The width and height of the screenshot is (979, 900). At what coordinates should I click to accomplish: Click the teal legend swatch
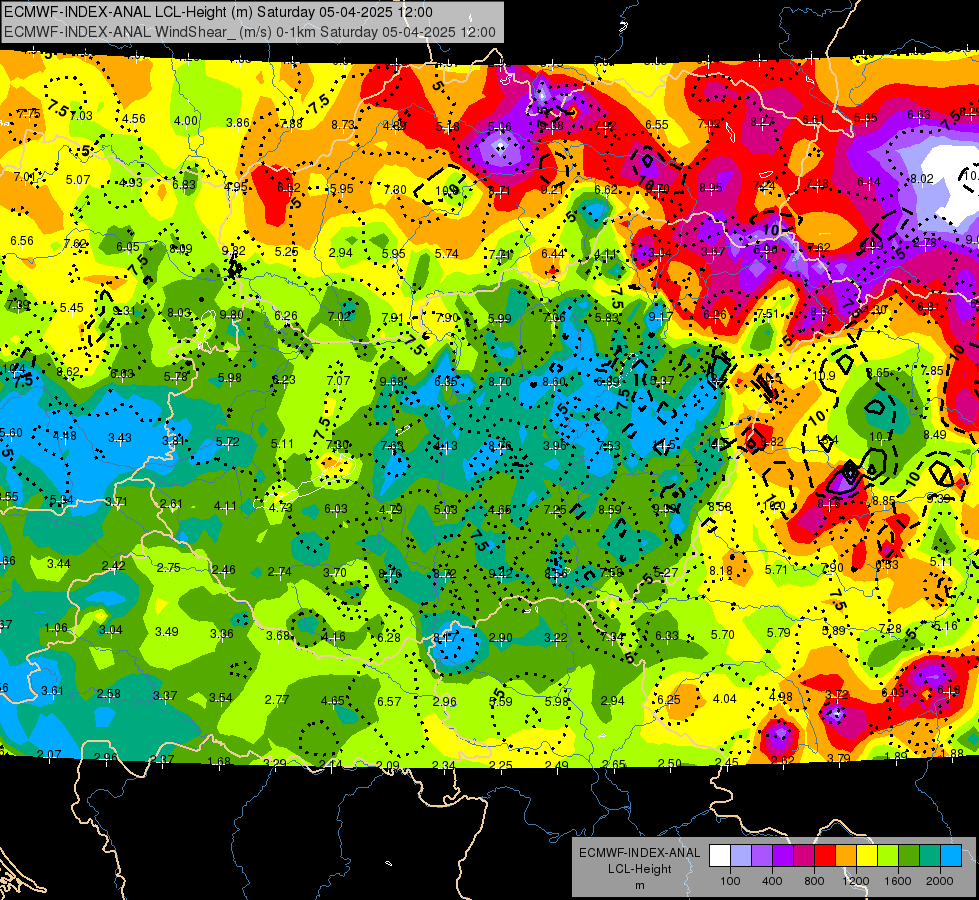pos(932,856)
